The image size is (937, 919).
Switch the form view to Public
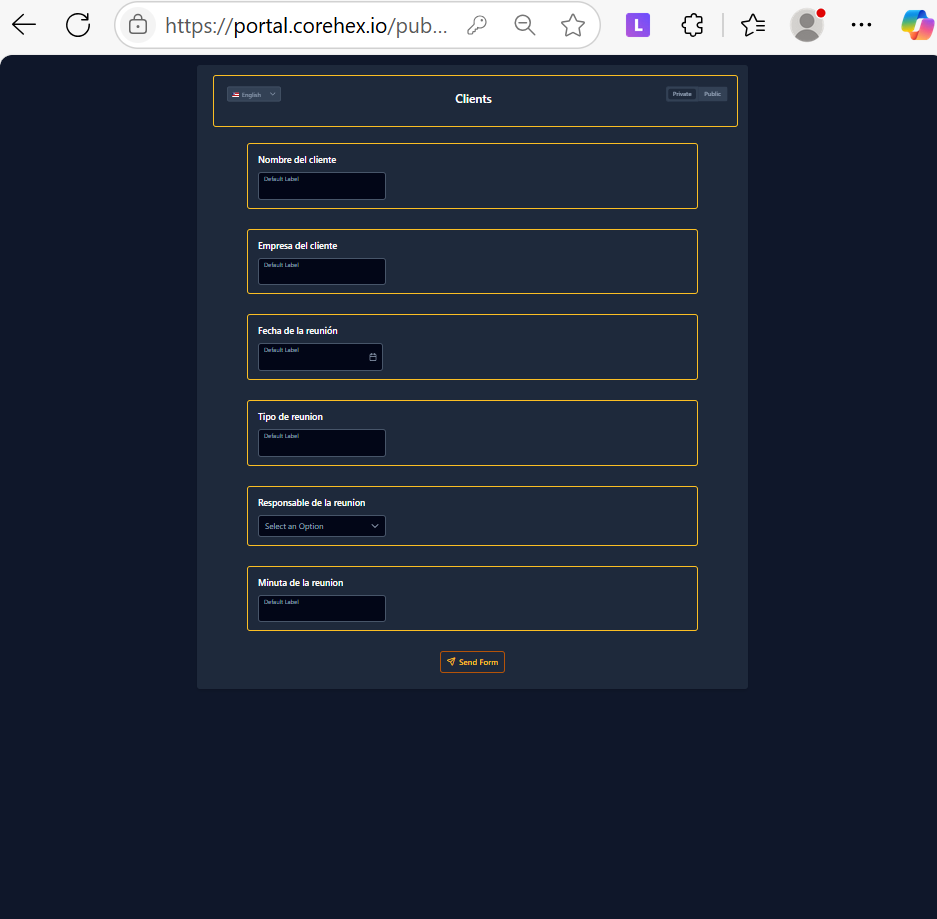pyautogui.click(x=712, y=93)
